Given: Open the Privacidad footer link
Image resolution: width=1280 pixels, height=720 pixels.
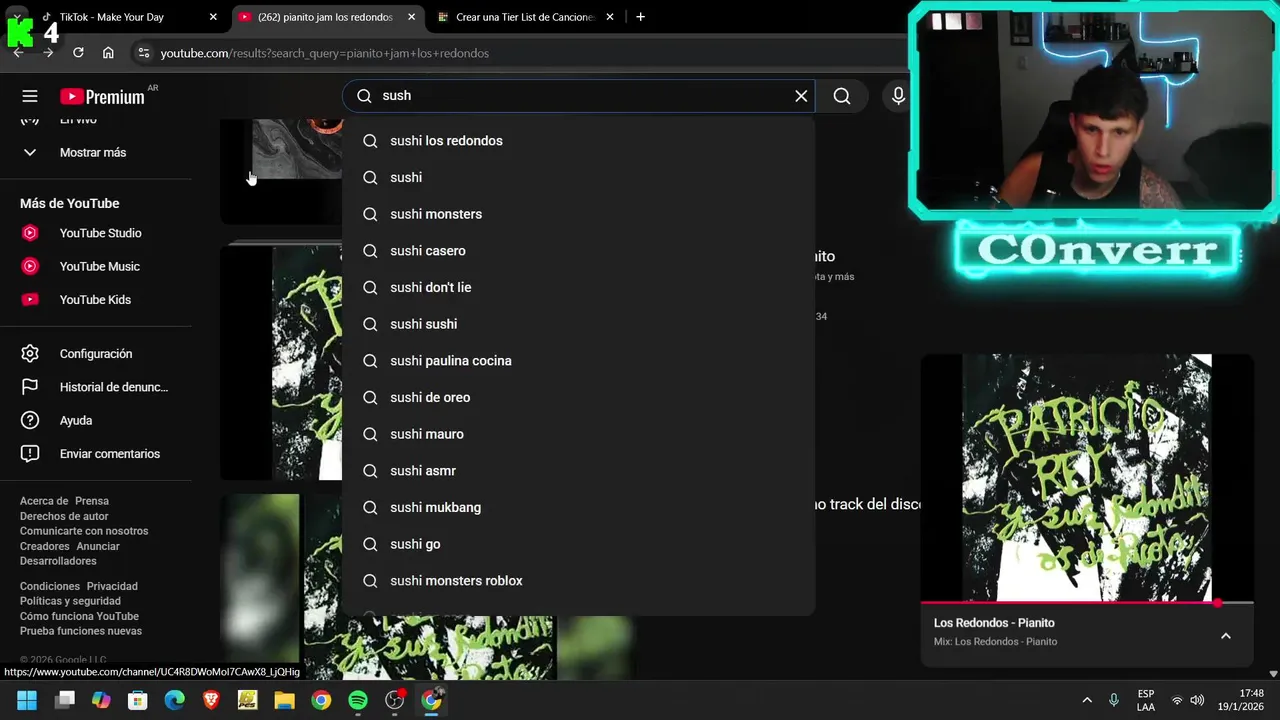Looking at the screenshot, I should [112, 586].
